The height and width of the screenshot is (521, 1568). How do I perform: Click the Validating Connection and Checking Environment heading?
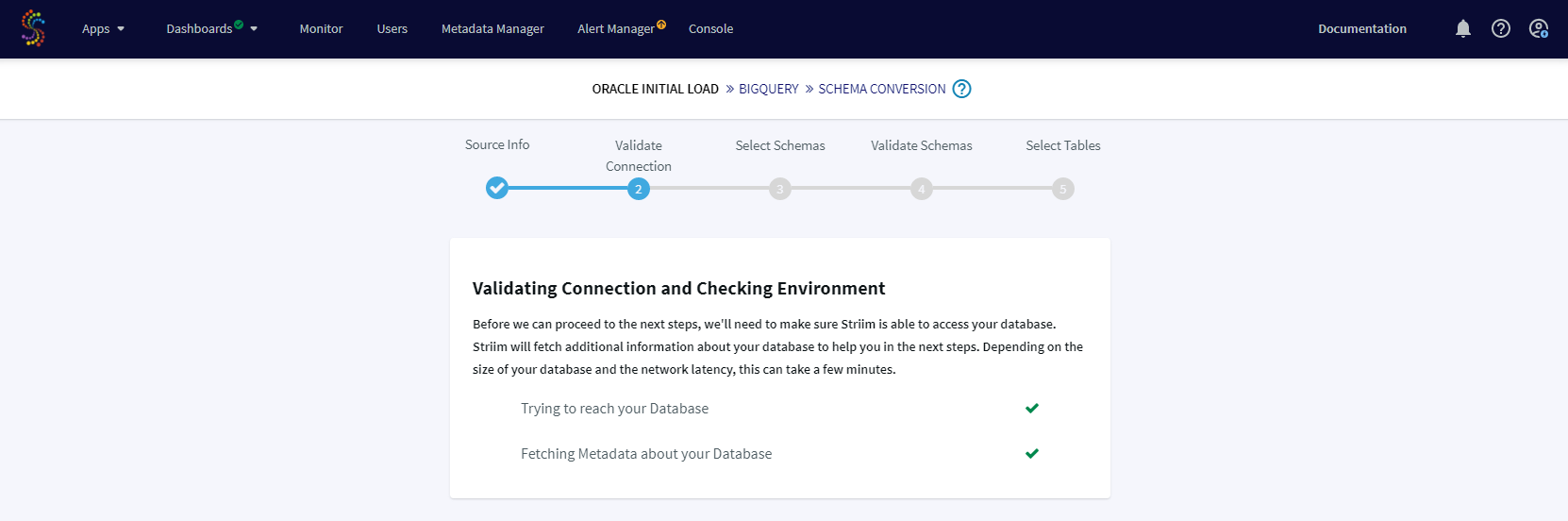(678, 289)
